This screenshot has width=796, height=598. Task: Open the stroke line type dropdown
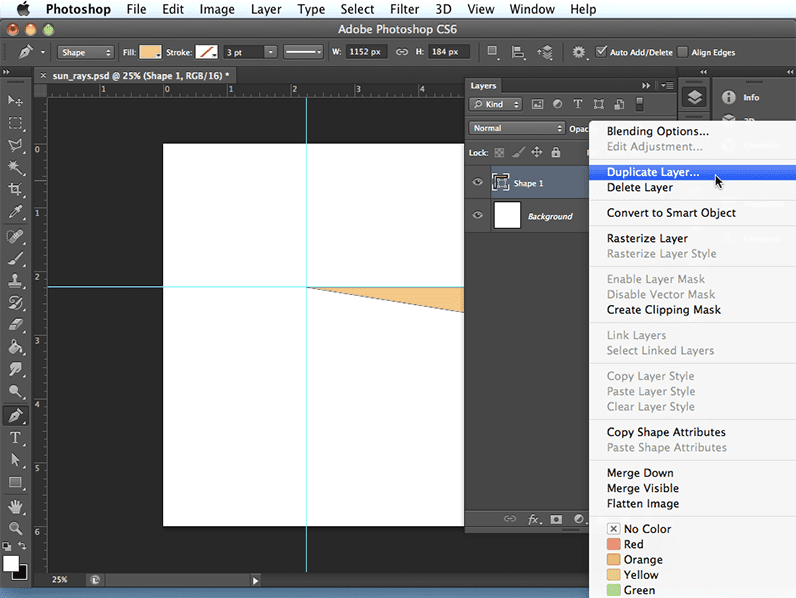[303, 52]
